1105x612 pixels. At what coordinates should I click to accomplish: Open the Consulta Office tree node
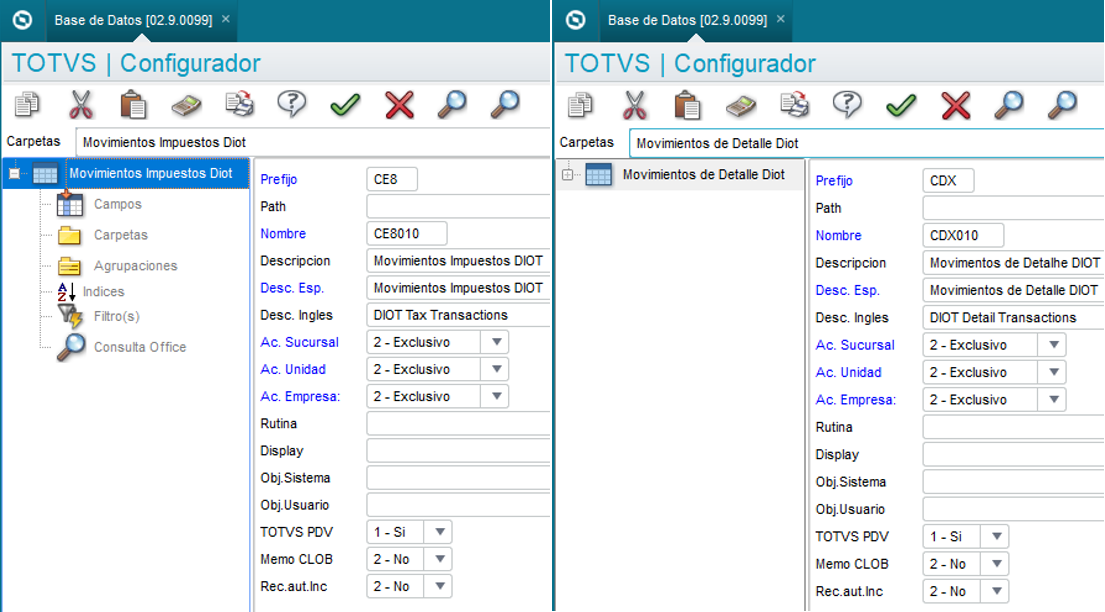(140, 347)
